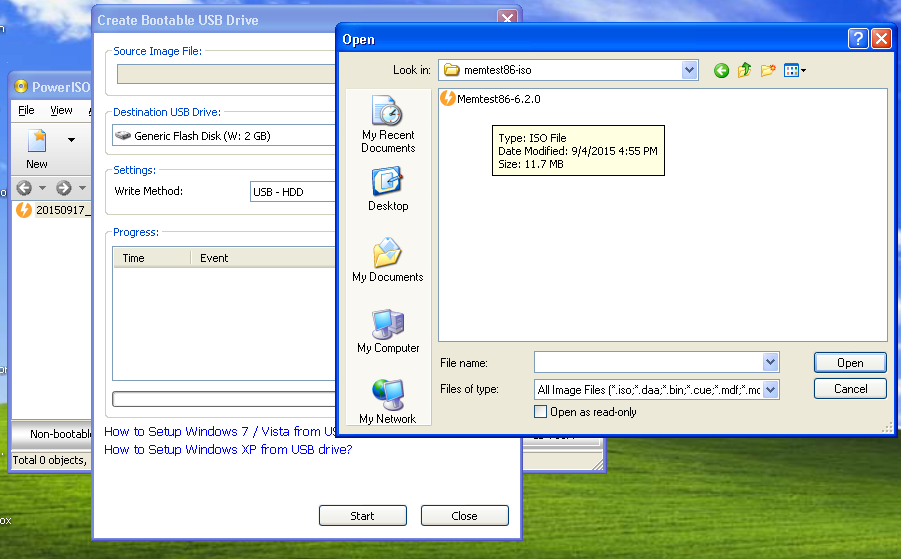Viewport: 901px width, 559px height.
Task: Click folder icon in Look in box
Action: pos(452,70)
